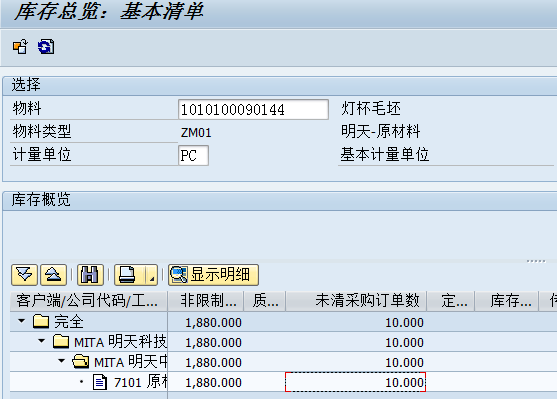Screen dimensions: 557x399
Task: Select highlighted 10.000 cell in 7101 row
Action: (x=355, y=382)
